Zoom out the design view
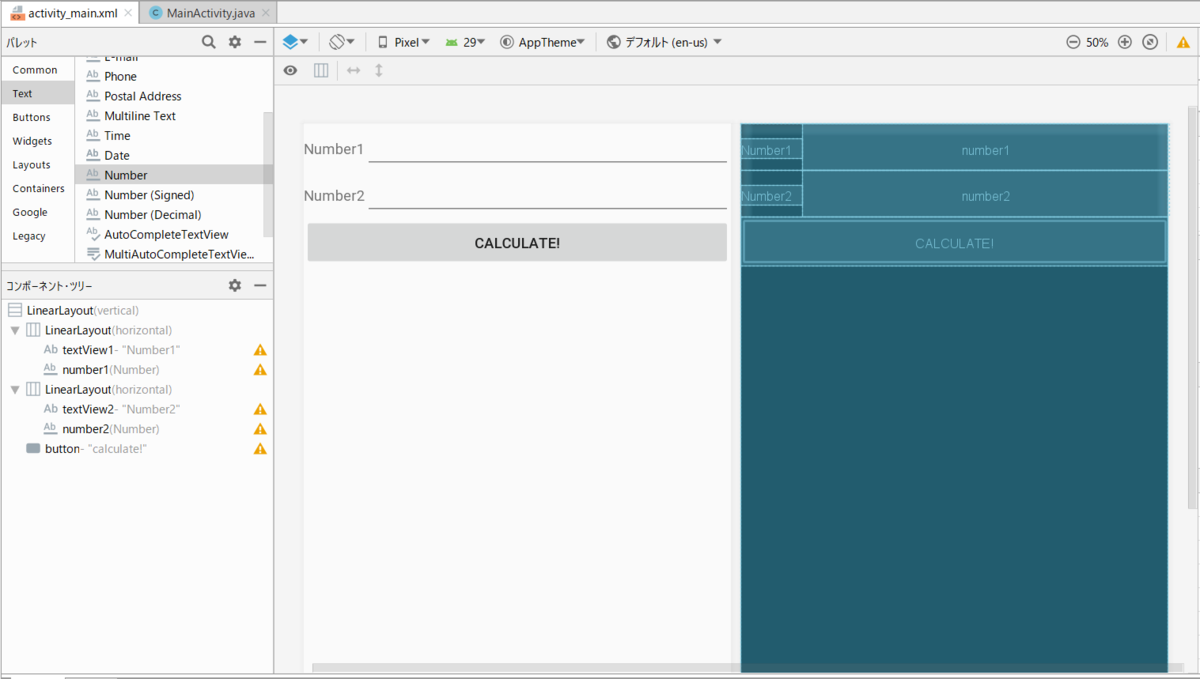Viewport: 1200px width, 679px height. pos(1073,42)
